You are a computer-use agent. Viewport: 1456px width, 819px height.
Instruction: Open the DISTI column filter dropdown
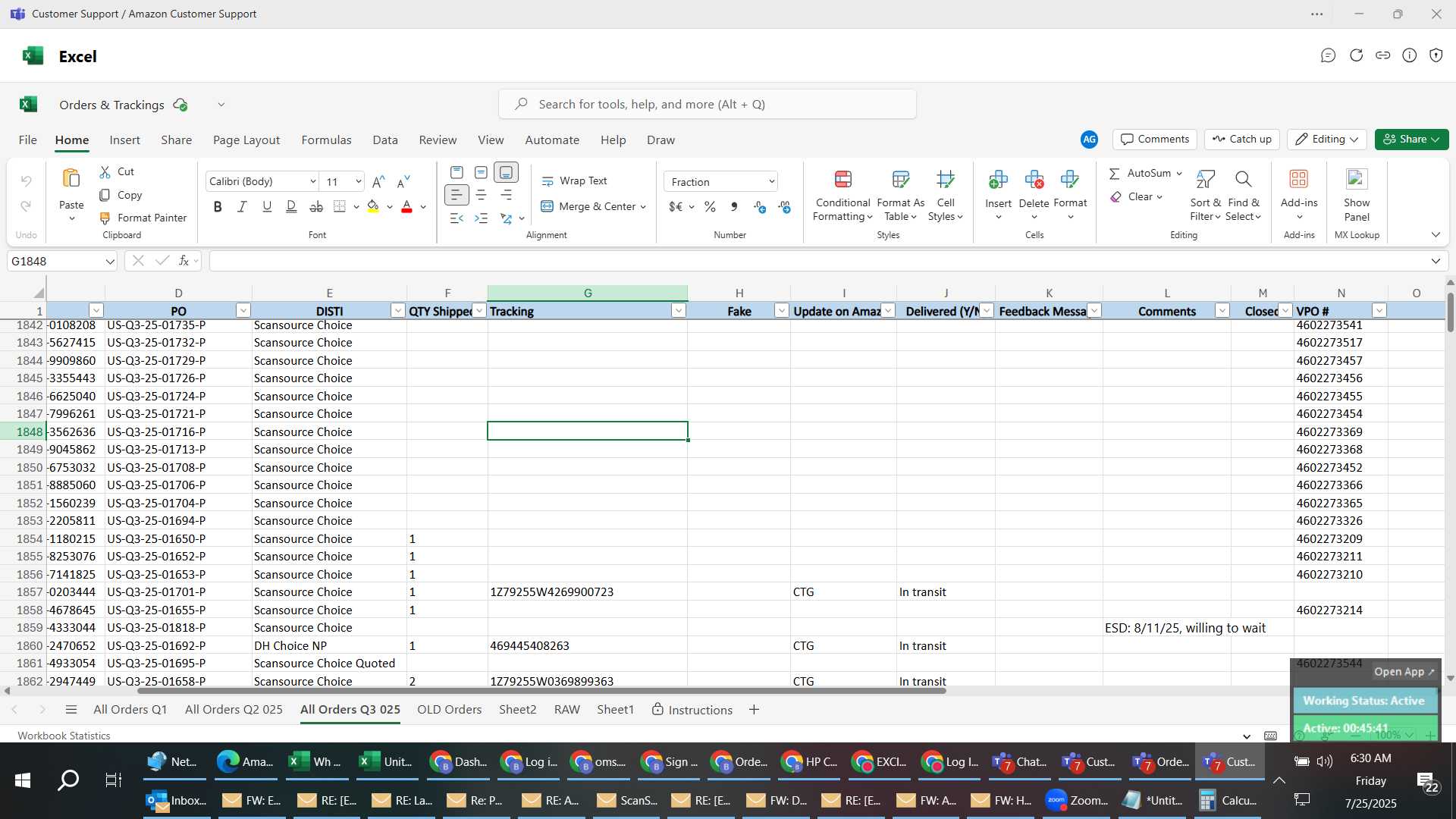click(x=397, y=311)
